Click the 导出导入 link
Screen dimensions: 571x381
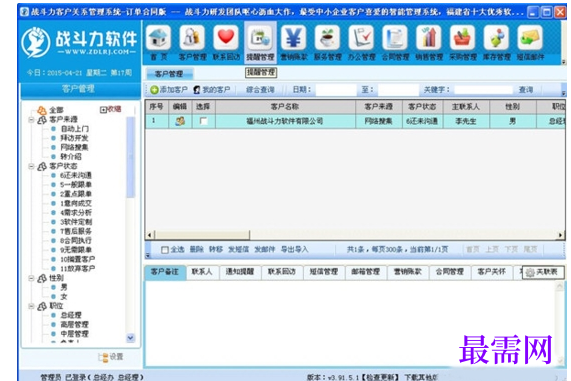point(295,250)
